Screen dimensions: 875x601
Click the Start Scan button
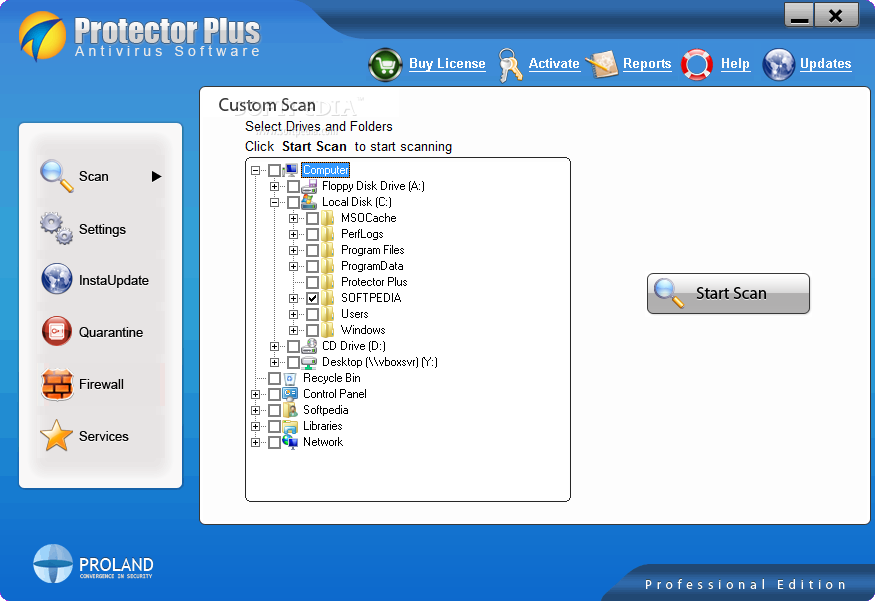tap(728, 294)
